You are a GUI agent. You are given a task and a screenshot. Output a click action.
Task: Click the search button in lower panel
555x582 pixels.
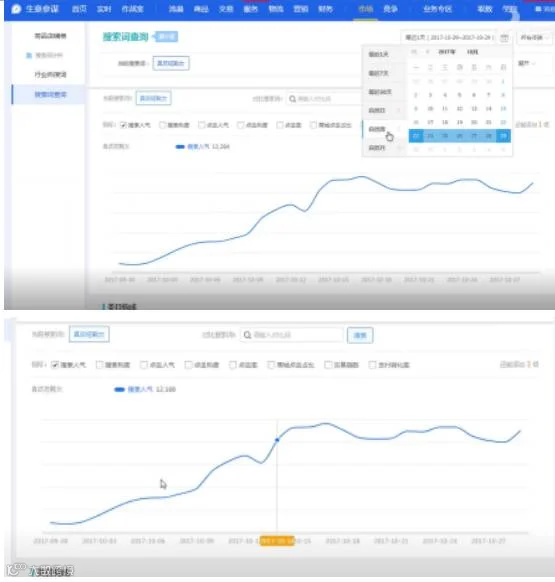(x=360, y=335)
